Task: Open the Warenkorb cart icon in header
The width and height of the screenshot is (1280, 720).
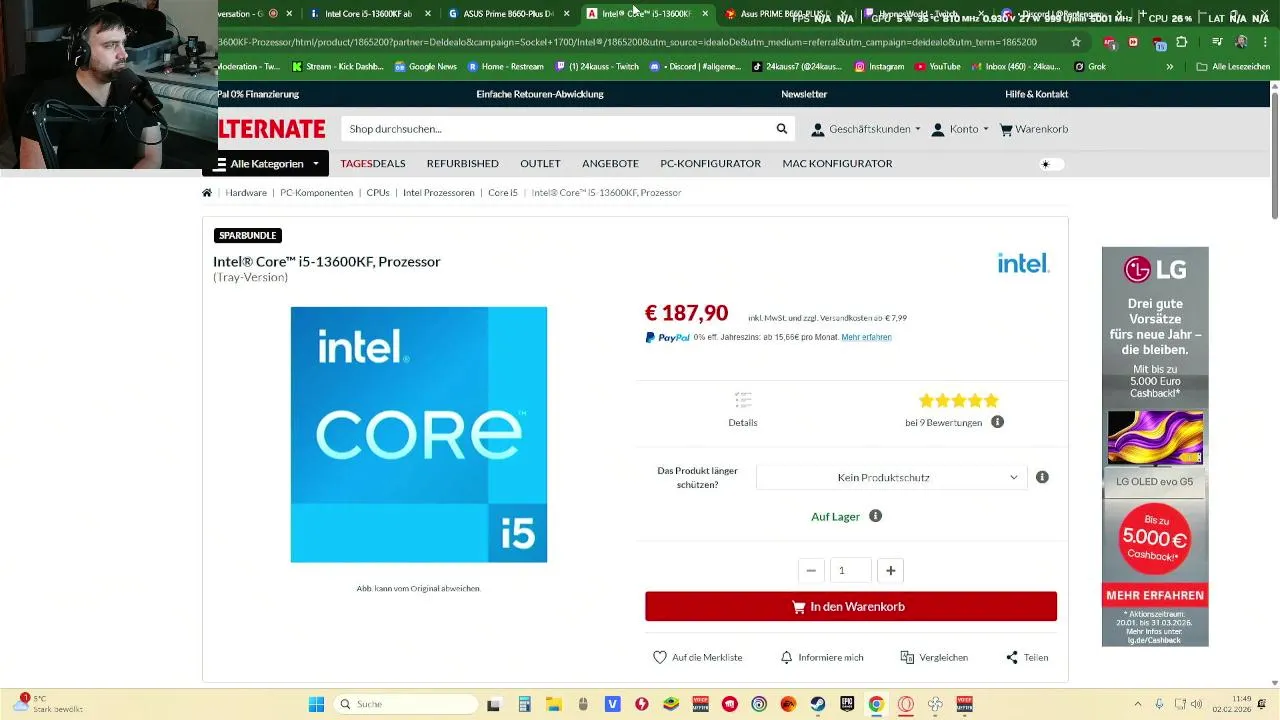Action: 1006,129
